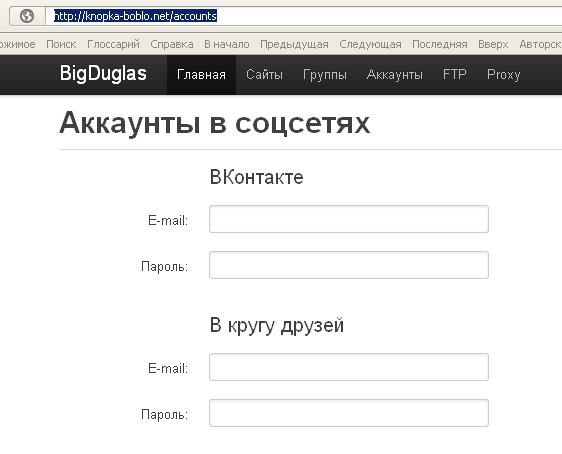Click the globe site icon in address bar

tap(27, 16)
